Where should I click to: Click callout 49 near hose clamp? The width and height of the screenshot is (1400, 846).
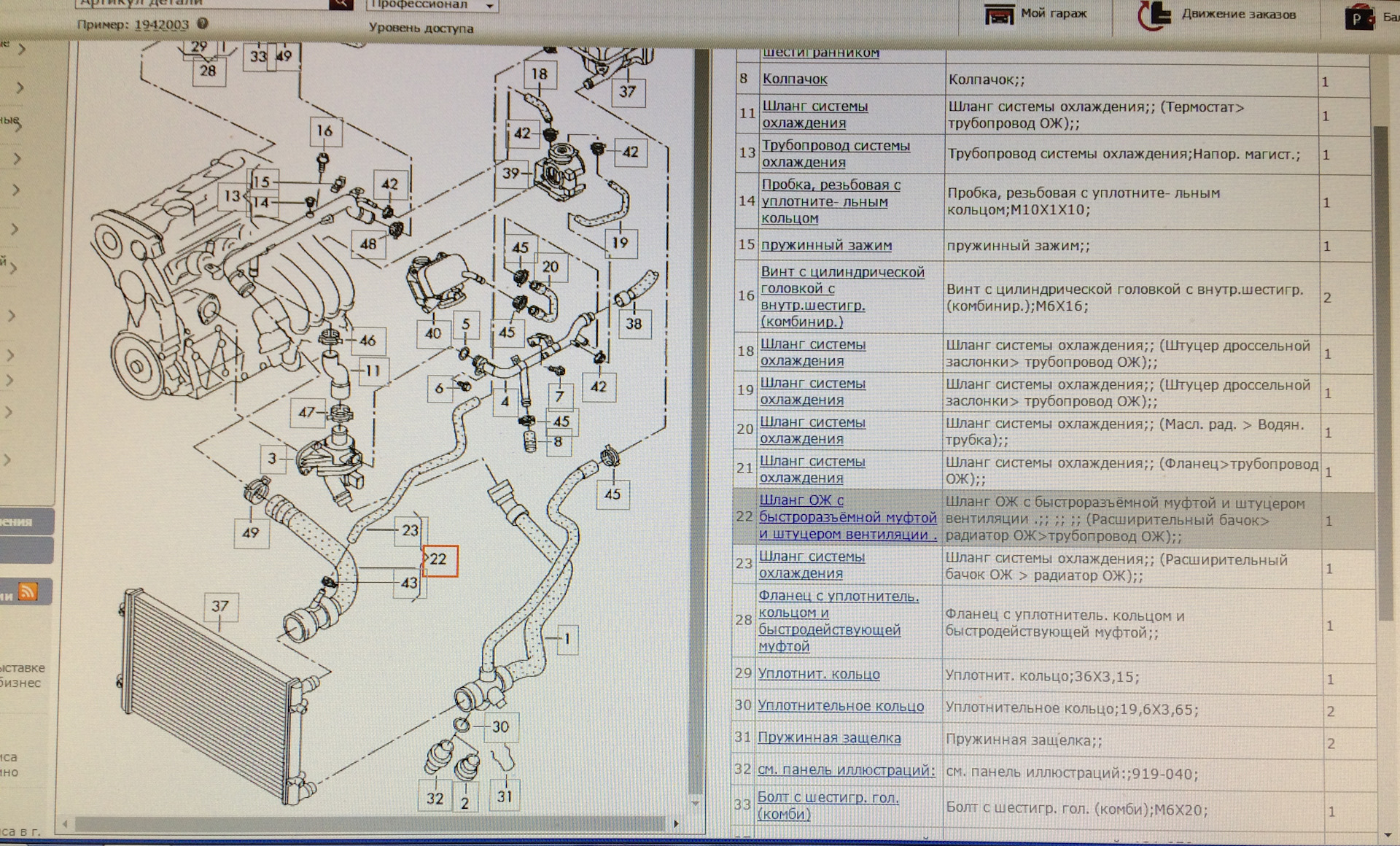(250, 532)
